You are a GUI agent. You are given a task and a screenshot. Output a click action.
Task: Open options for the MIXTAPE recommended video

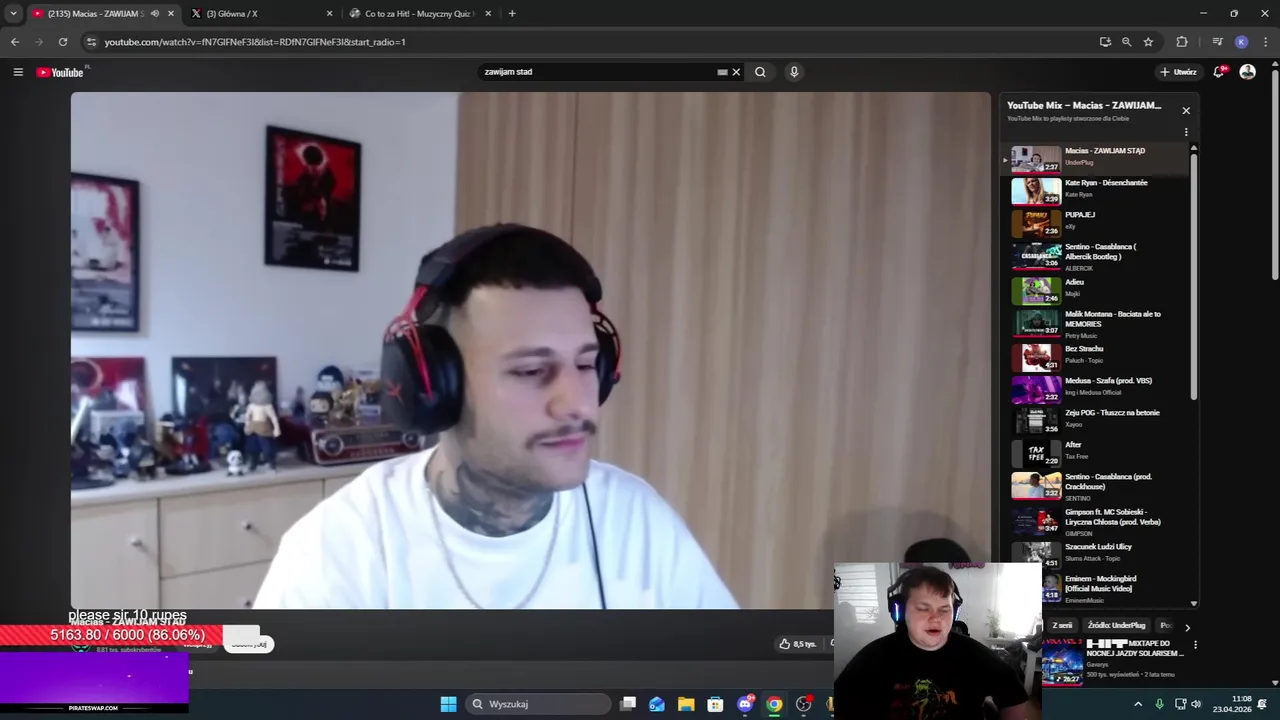1195,646
